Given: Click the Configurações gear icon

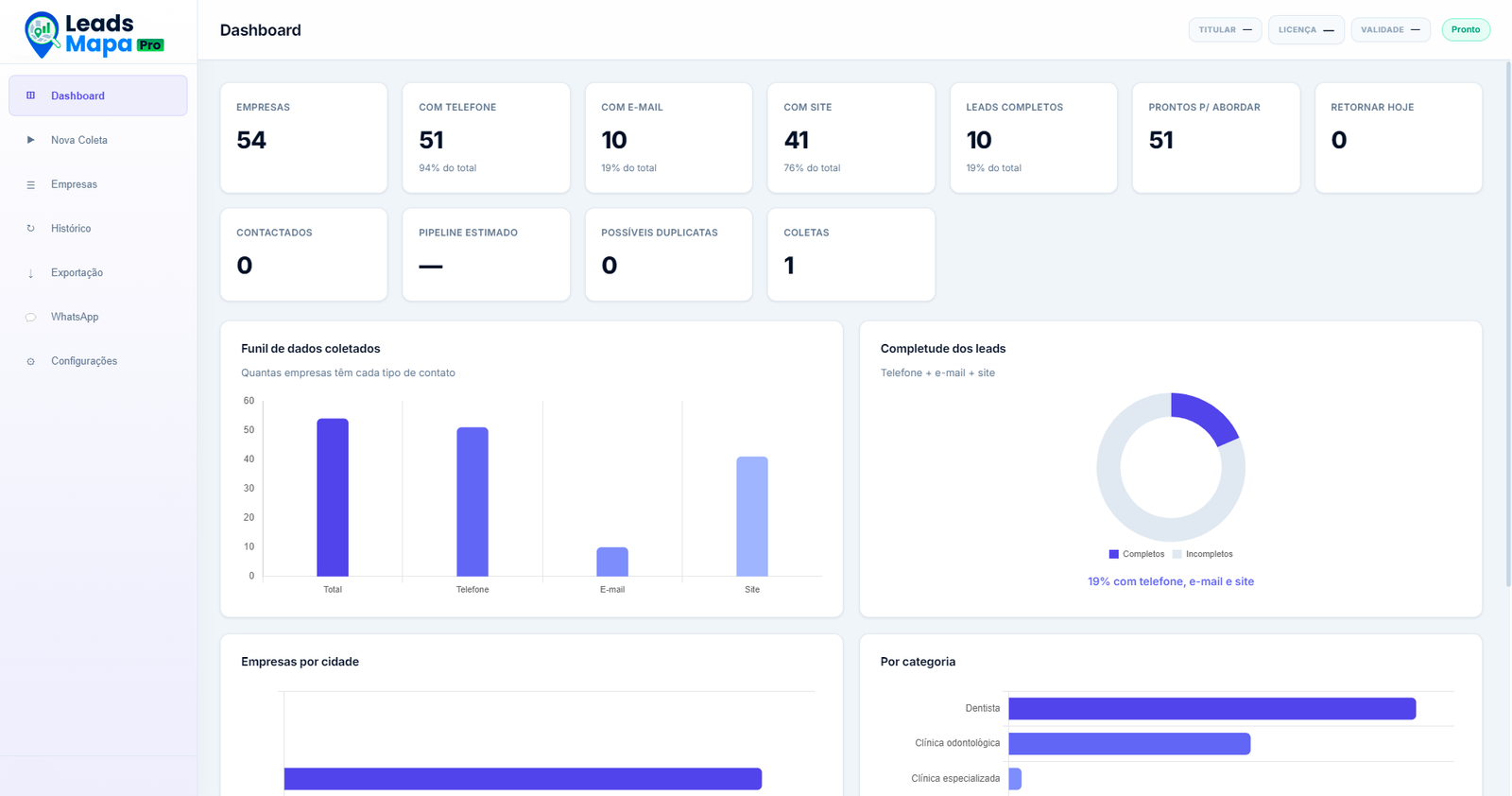Looking at the screenshot, I should click(30, 361).
